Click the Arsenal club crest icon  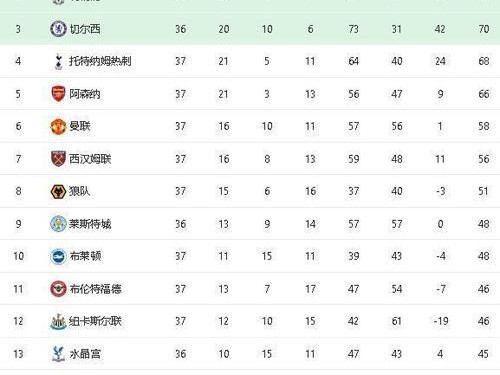click(58, 94)
